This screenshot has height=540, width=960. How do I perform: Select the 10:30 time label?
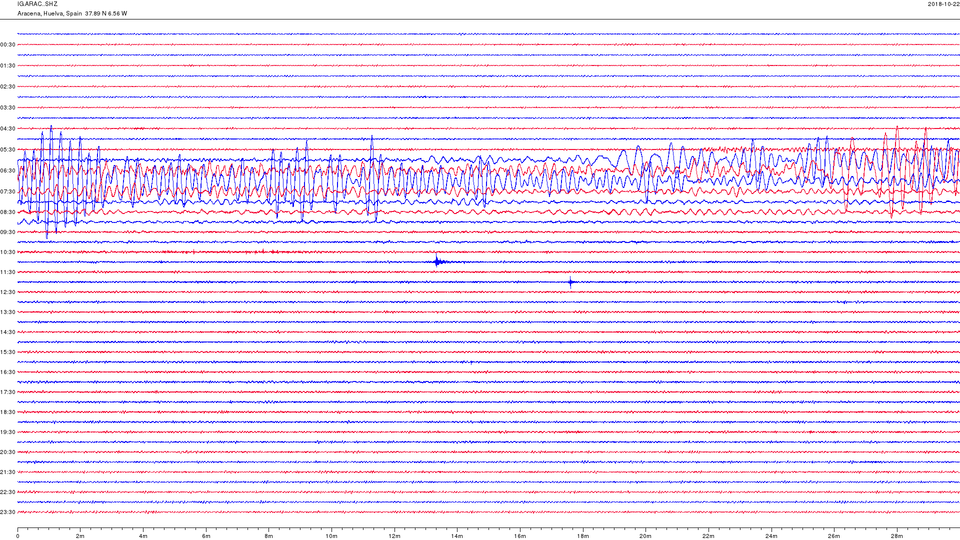point(8,252)
